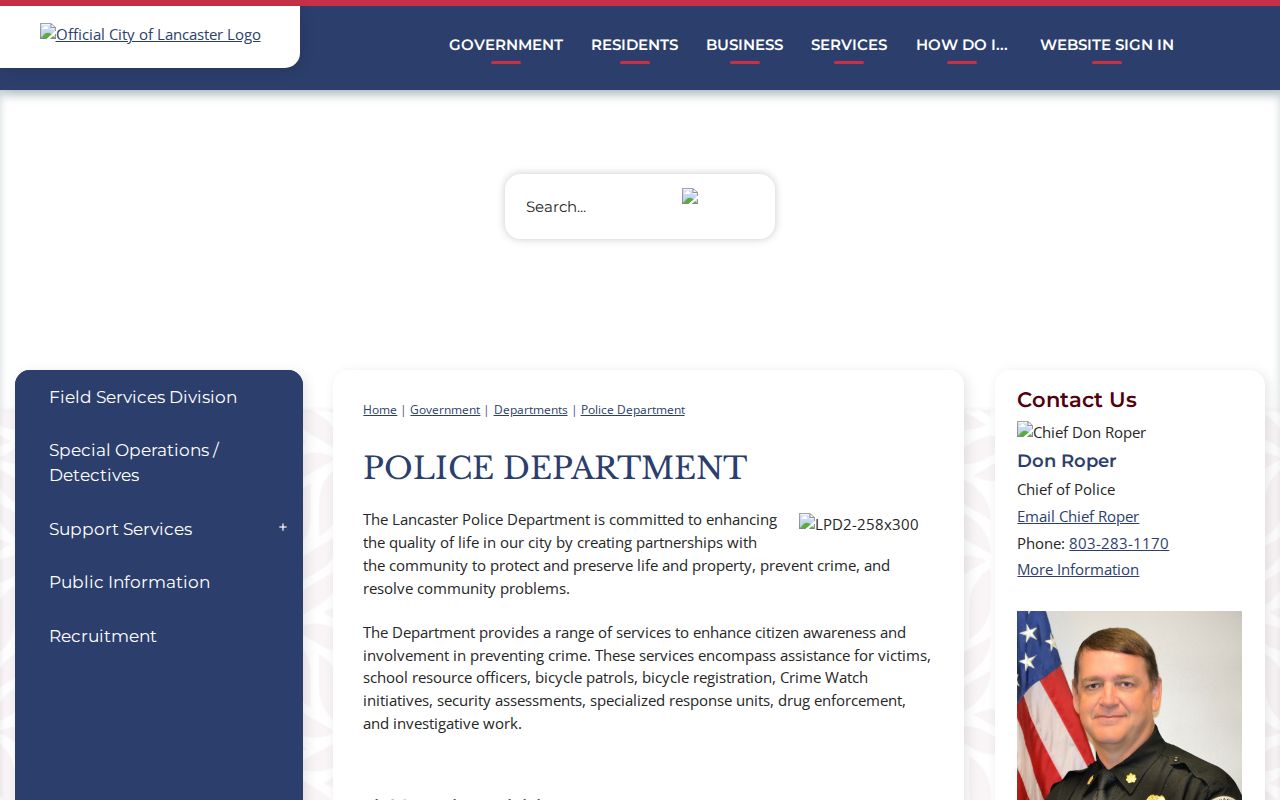Open the Business menu
Image resolution: width=1280 pixels, height=800 pixels.
(x=744, y=45)
